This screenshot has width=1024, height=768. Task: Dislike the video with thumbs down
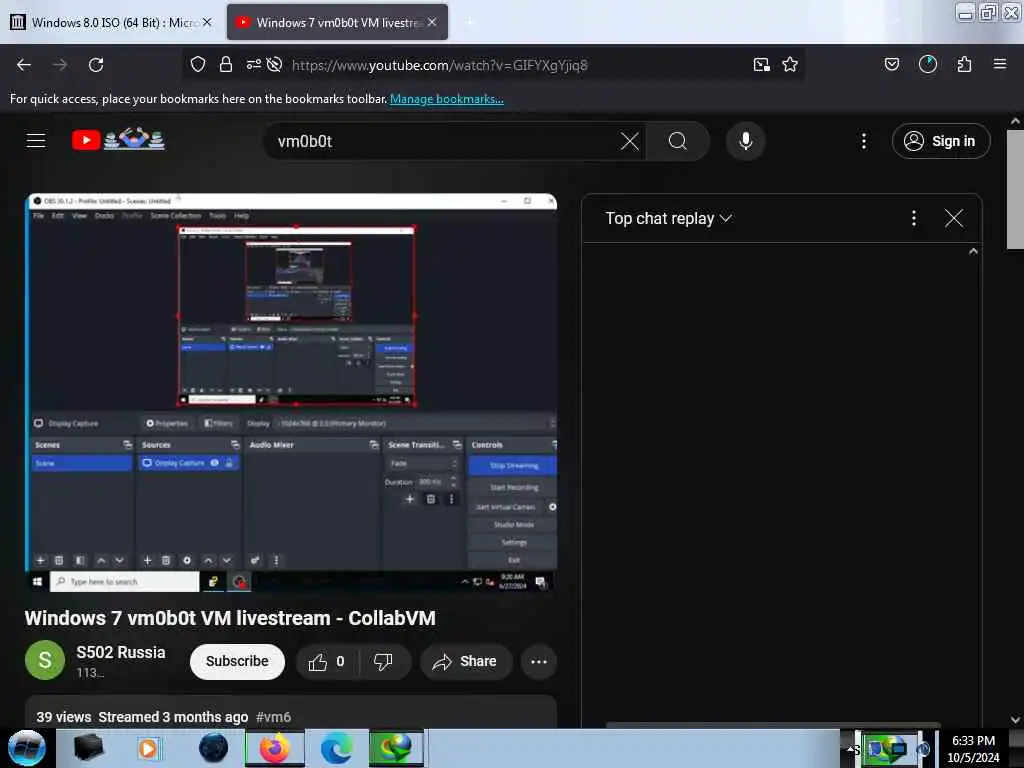383,662
